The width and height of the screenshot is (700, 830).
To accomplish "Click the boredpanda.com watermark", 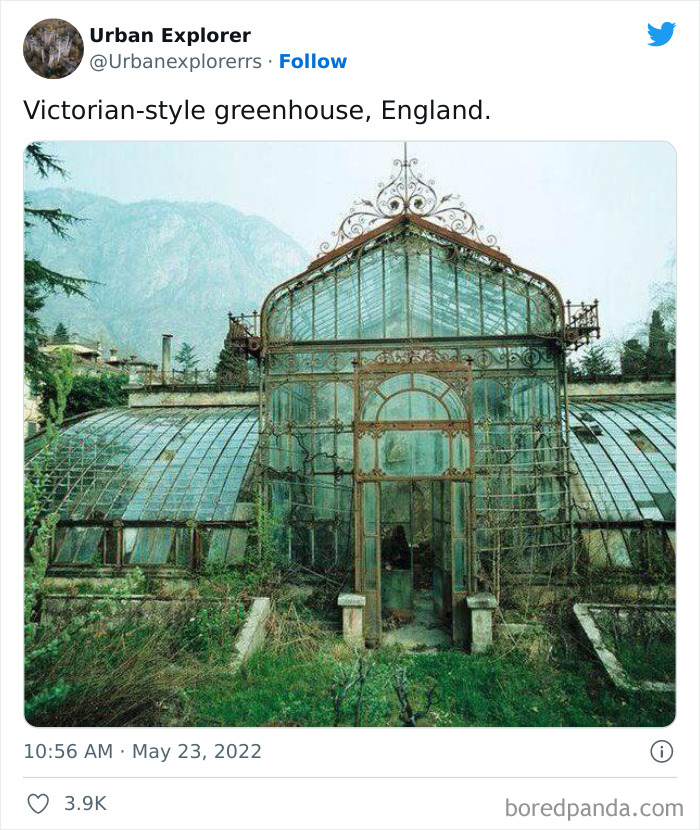I will click(594, 807).
